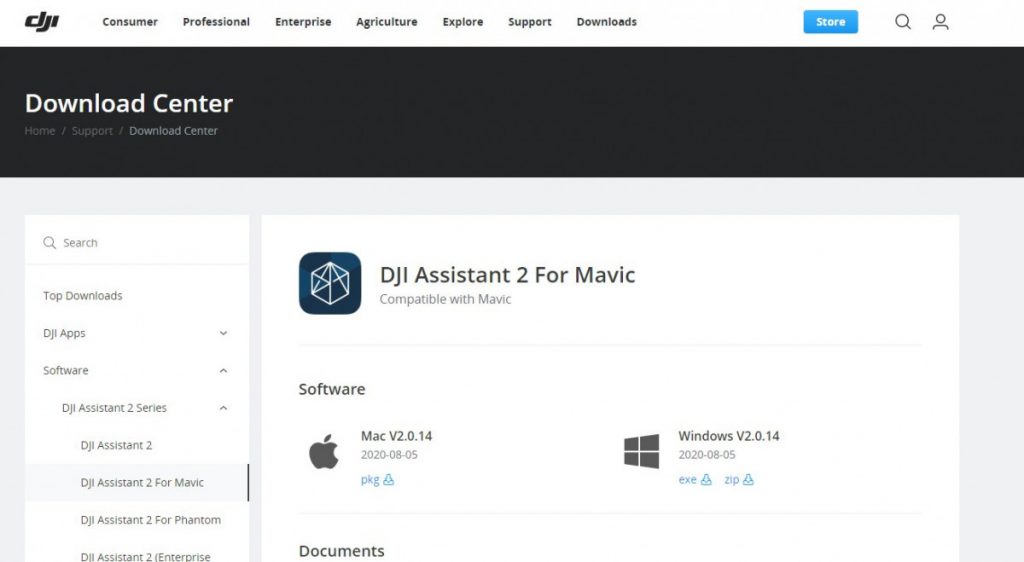
Task: Select DJI Assistant 2 For Phantom
Action: click(150, 520)
